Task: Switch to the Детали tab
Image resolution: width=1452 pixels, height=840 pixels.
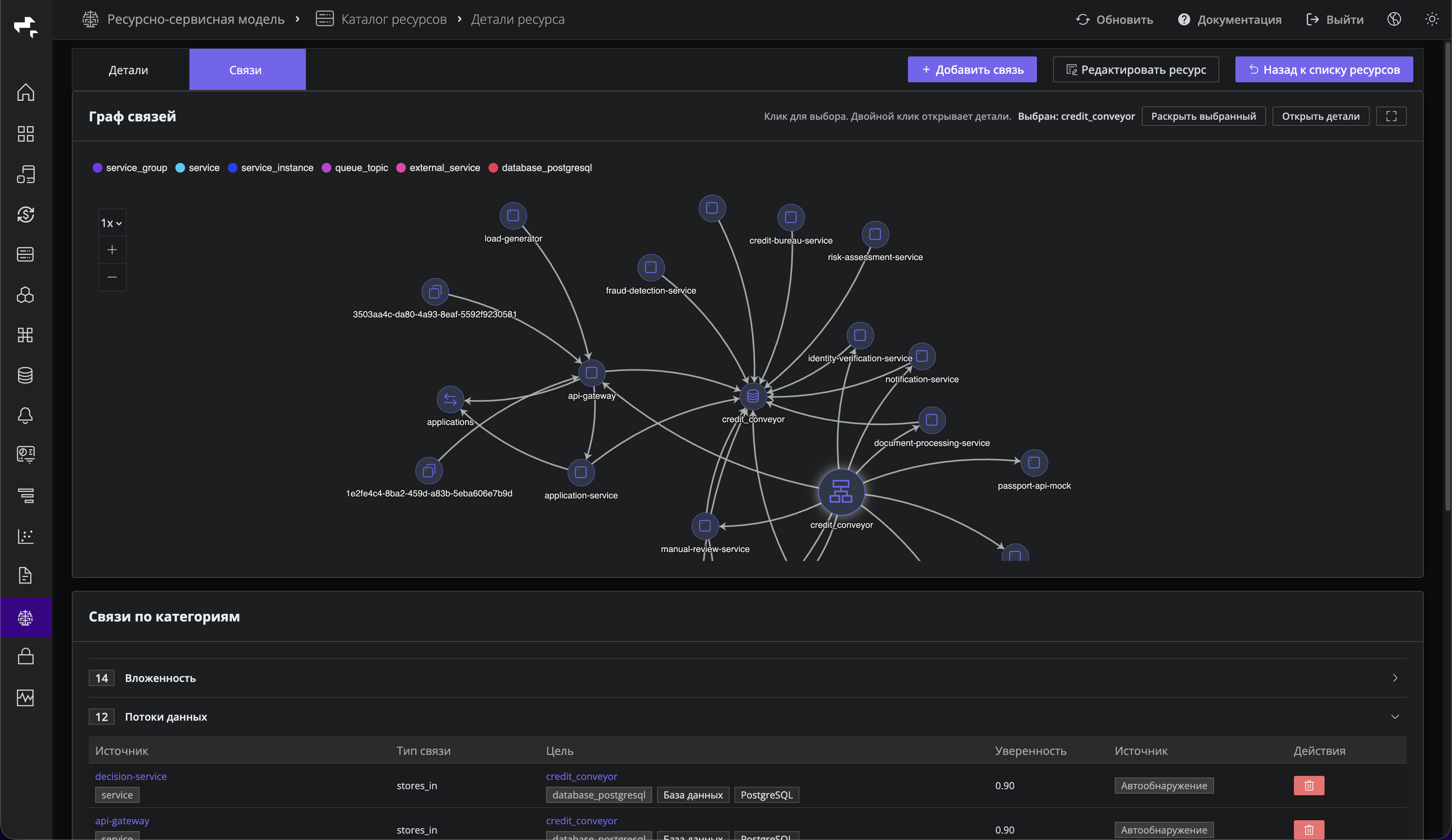Action: (129, 70)
